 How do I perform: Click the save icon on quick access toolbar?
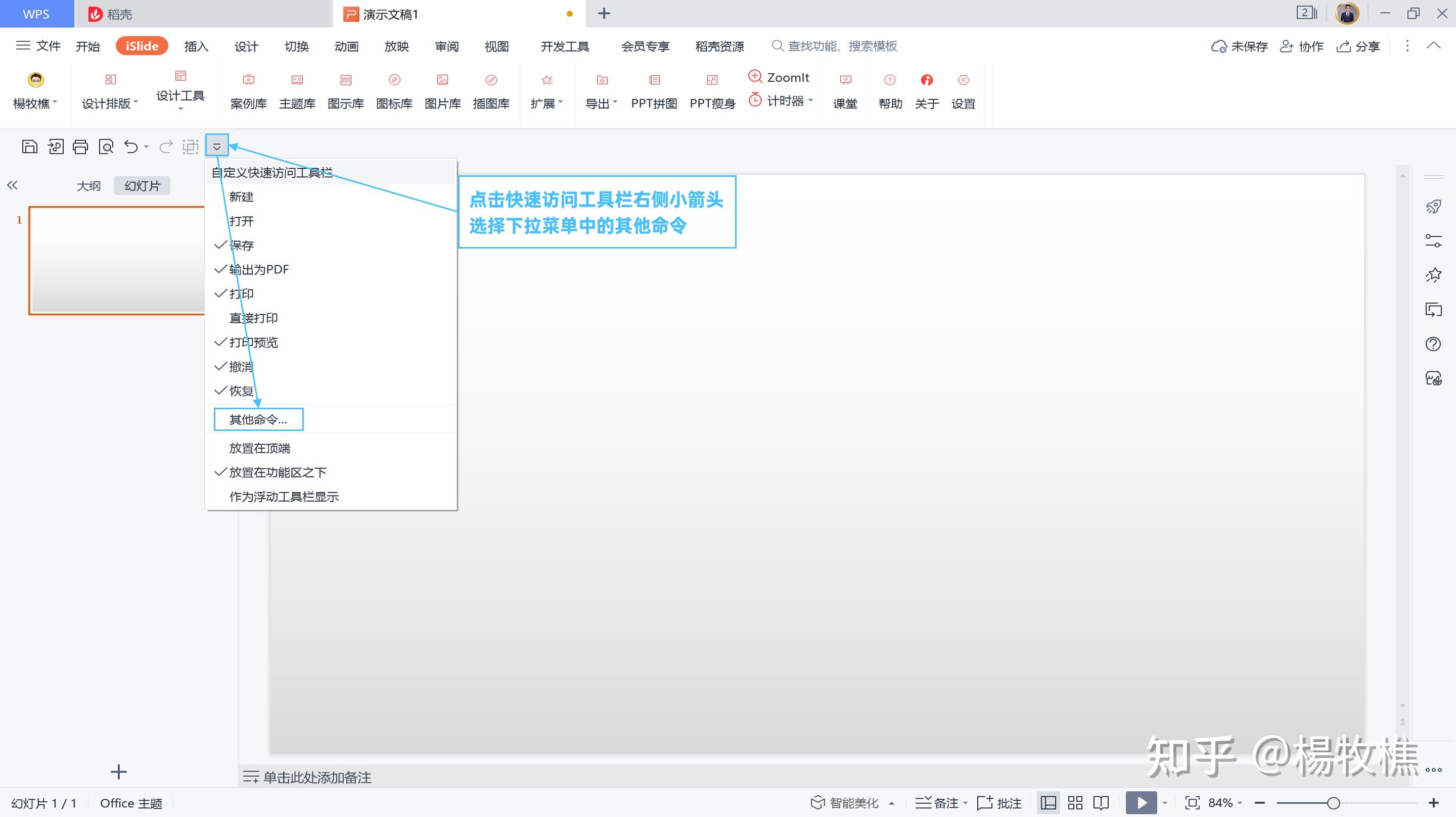pyautogui.click(x=29, y=146)
